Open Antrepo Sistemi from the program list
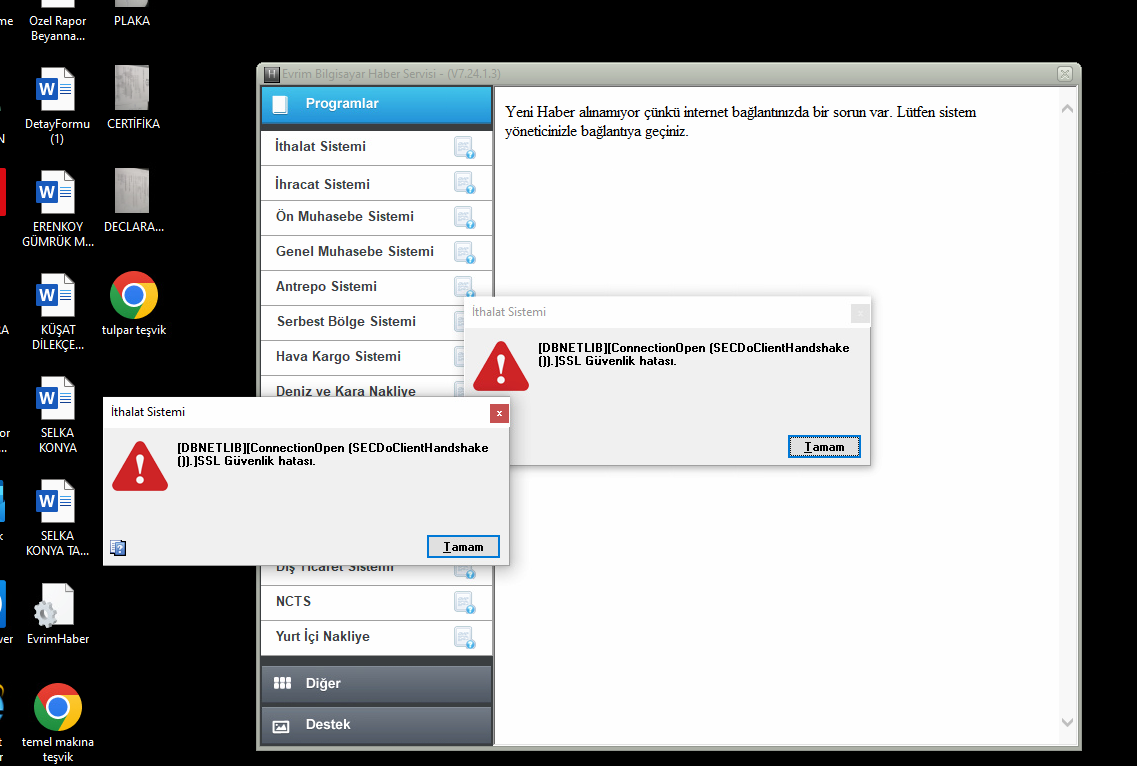The width and height of the screenshot is (1137, 766). coord(326,287)
